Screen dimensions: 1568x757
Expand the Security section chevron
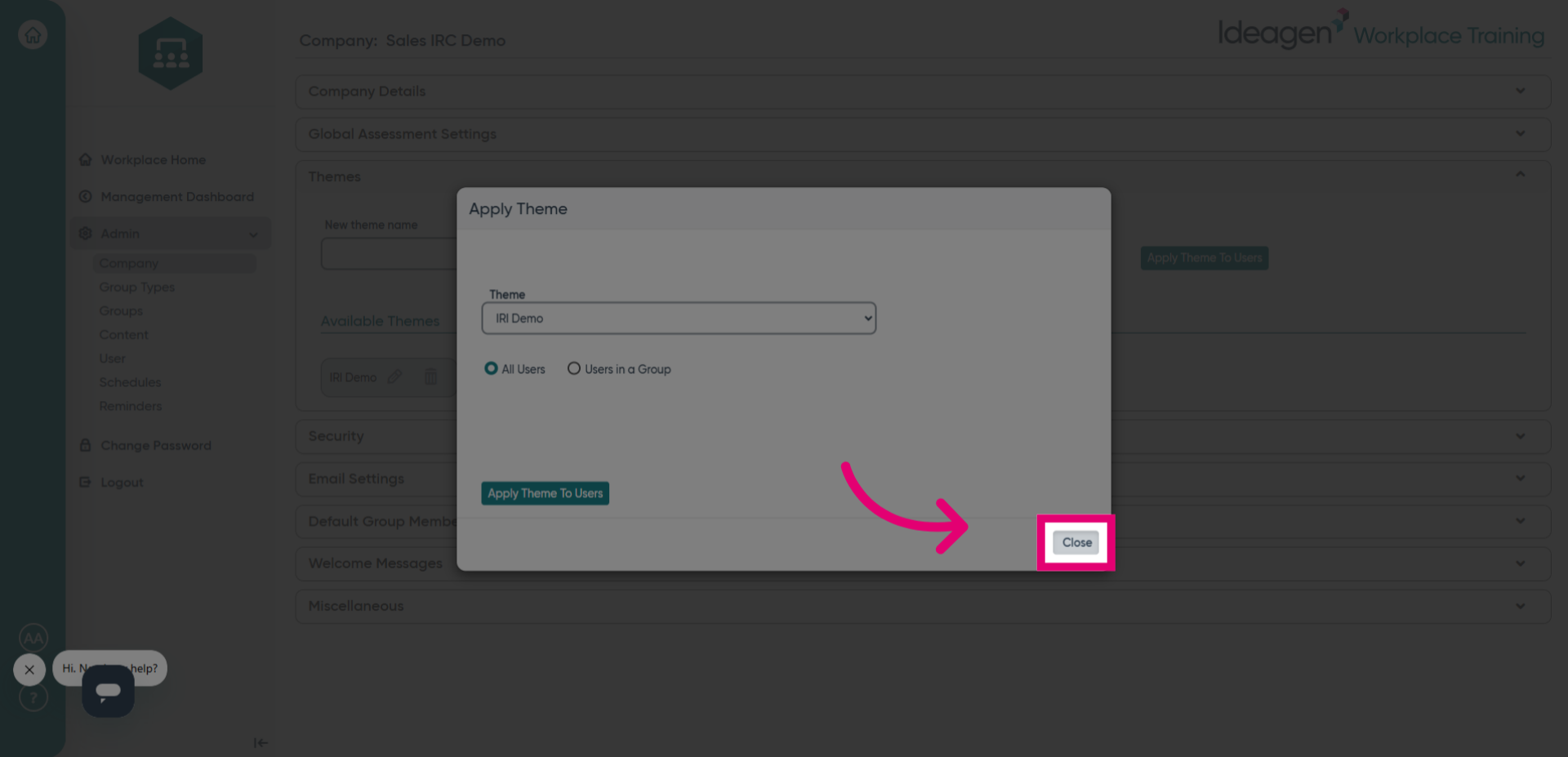click(1520, 436)
